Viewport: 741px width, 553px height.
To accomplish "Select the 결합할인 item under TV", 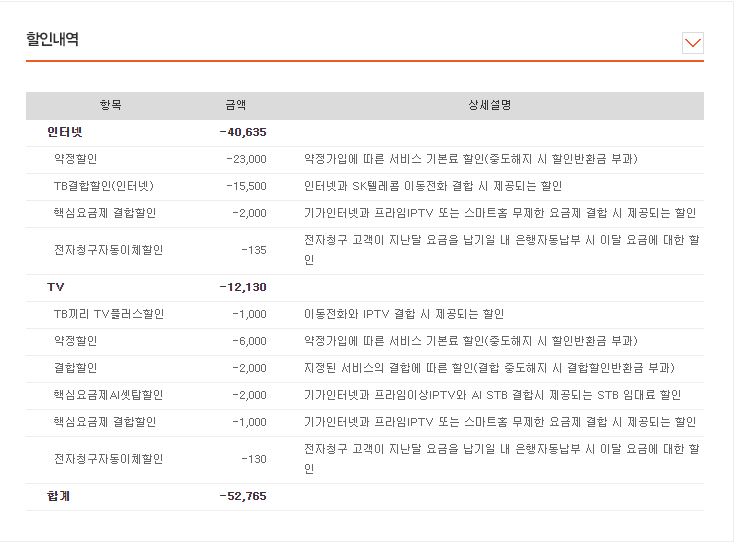I will (76, 368).
